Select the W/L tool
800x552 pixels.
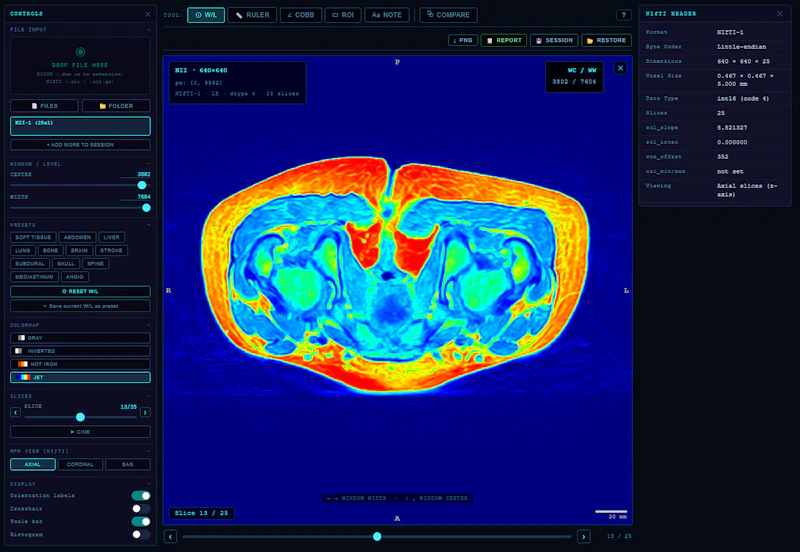(206, 15)
